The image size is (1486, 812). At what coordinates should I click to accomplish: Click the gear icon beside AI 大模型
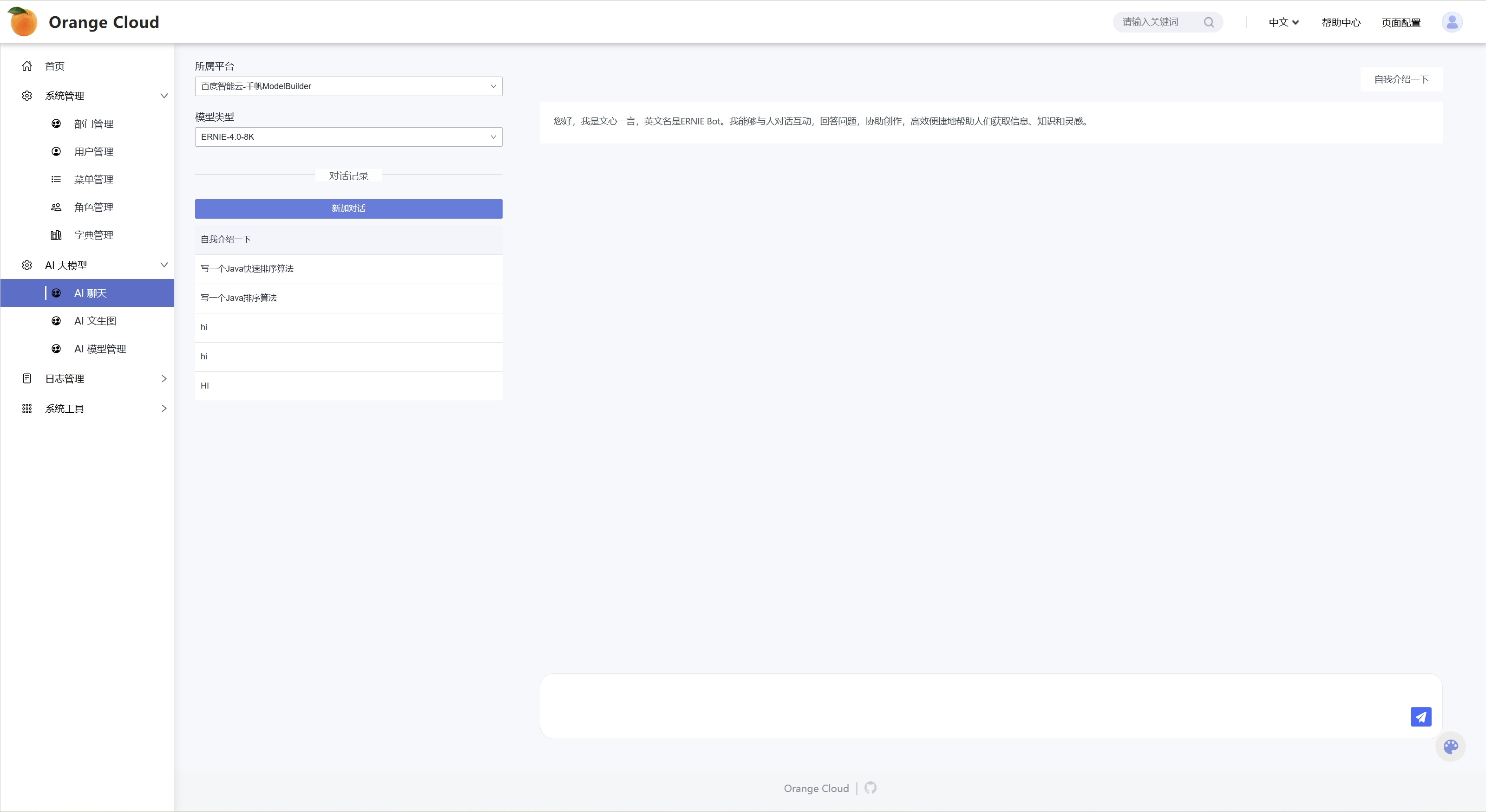pos(26,265)
